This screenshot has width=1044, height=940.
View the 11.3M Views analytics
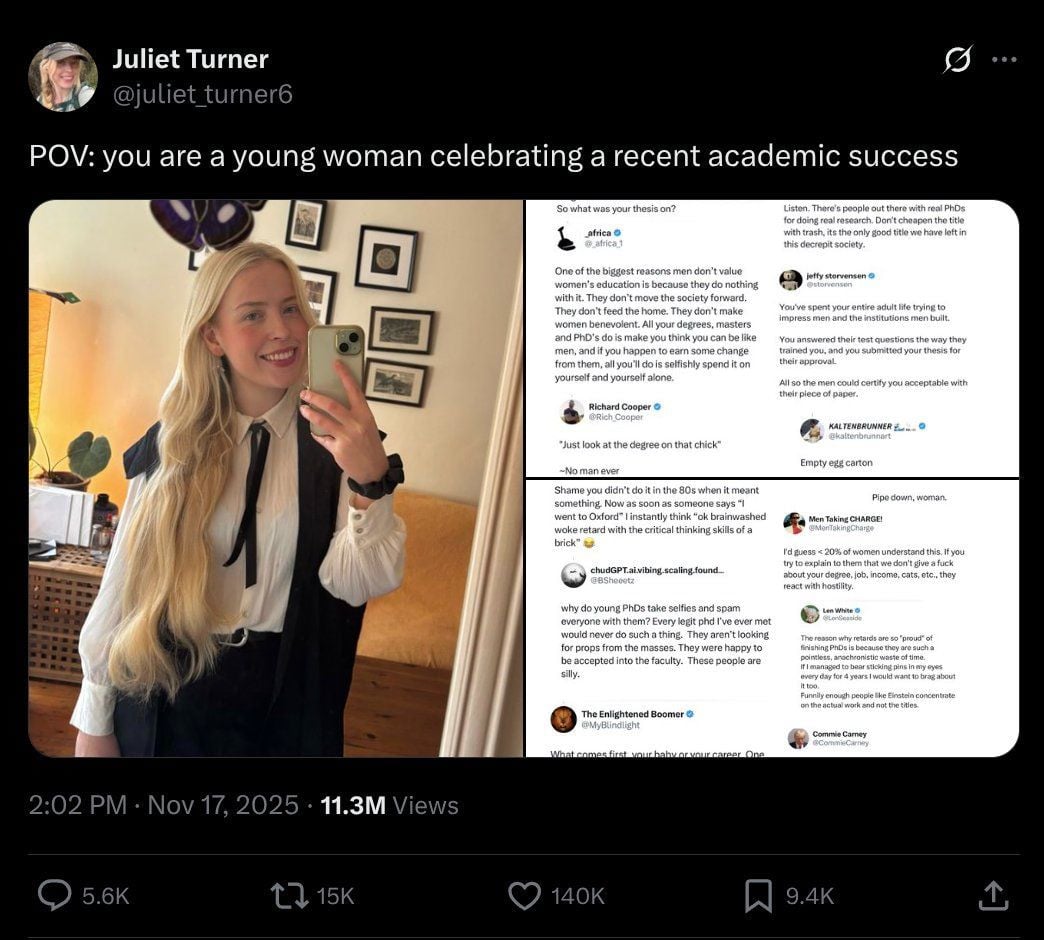[389, 805]
